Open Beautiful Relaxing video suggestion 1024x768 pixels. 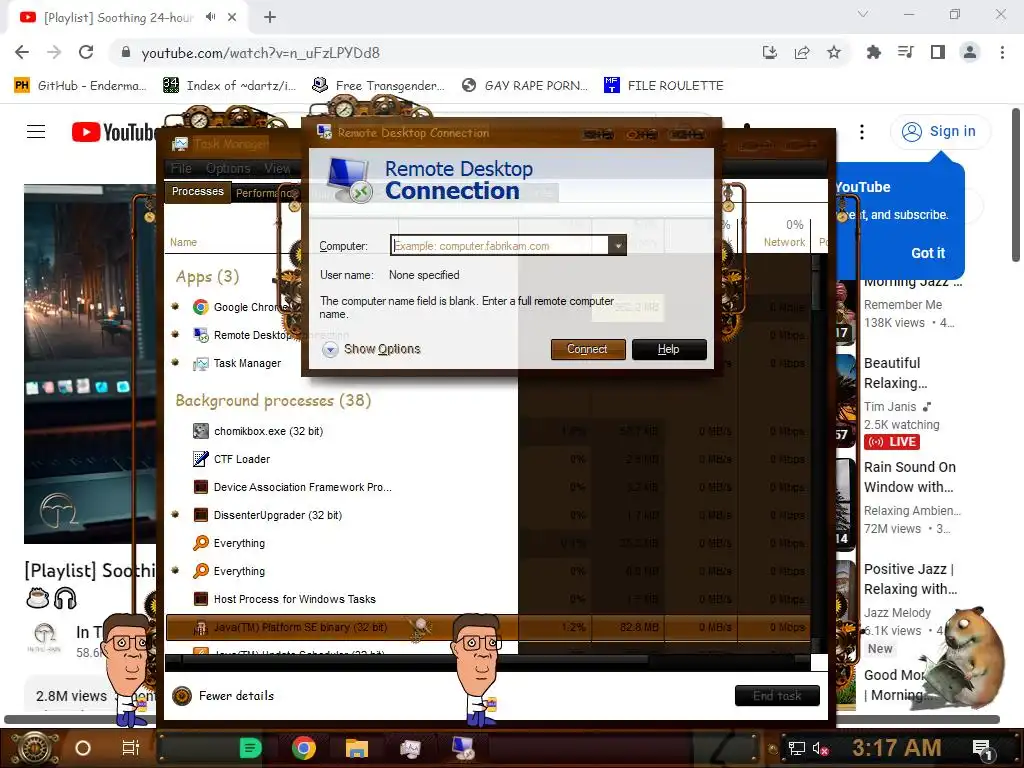pyautogui.click(x=894, y=373)
